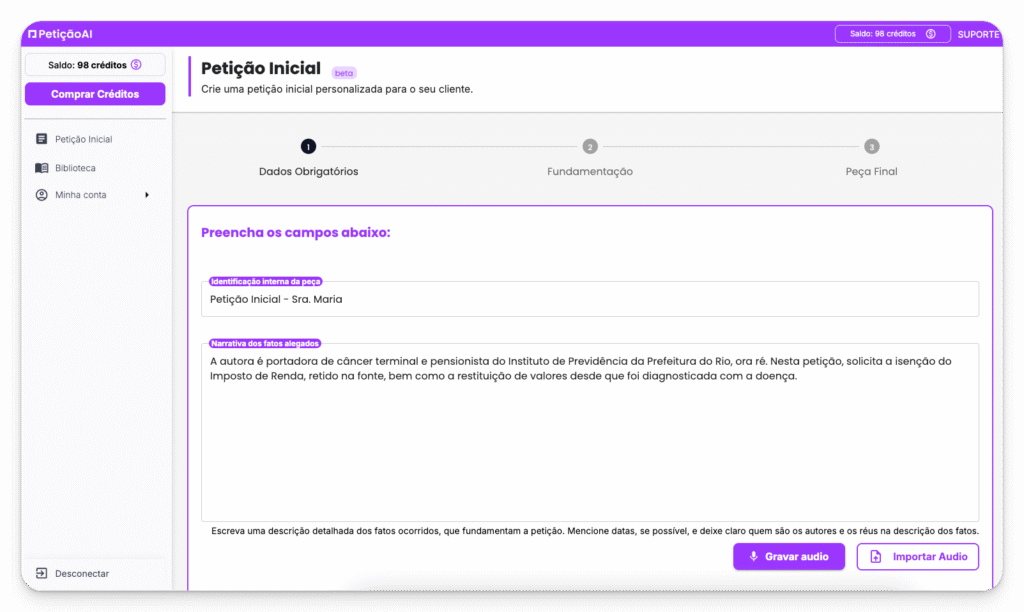Click the Desconectar label in the sidebar
Screen dimensions: 1024x612
pos(82,574)
